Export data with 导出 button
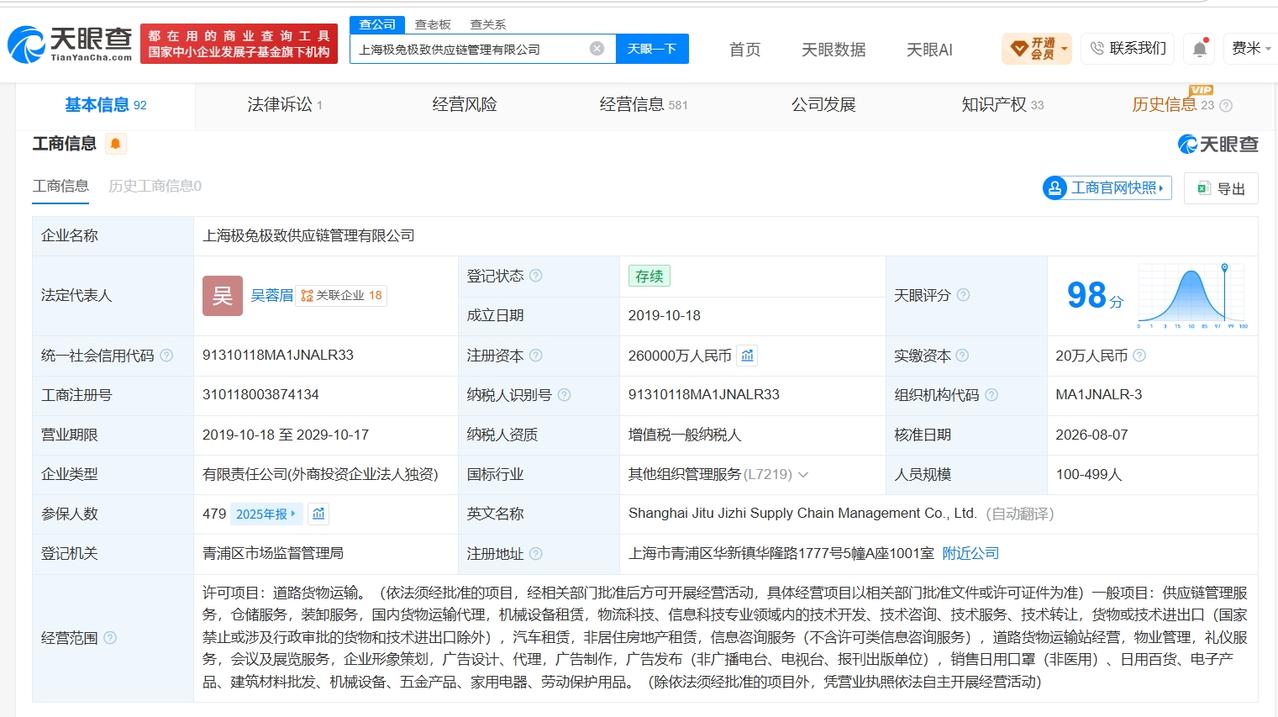Image resolution: width=1278 pixels, height=717 pixels. [1221, 188]
